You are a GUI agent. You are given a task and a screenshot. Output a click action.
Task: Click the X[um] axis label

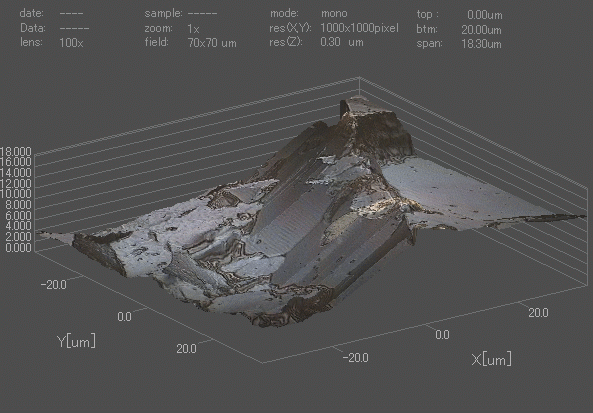tap(491, 359)
